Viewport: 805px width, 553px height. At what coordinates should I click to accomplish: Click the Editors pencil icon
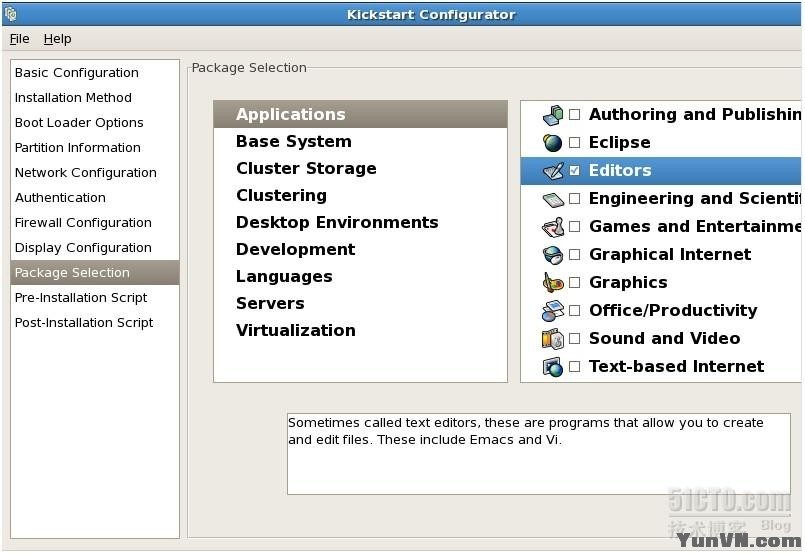pos(553,171)
